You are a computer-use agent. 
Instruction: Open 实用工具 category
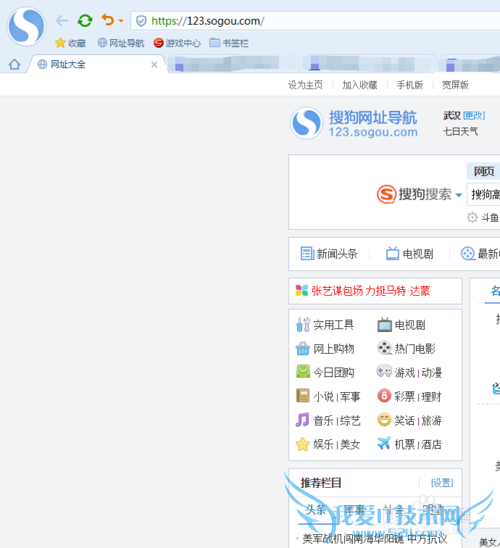[x=325, y=325]
